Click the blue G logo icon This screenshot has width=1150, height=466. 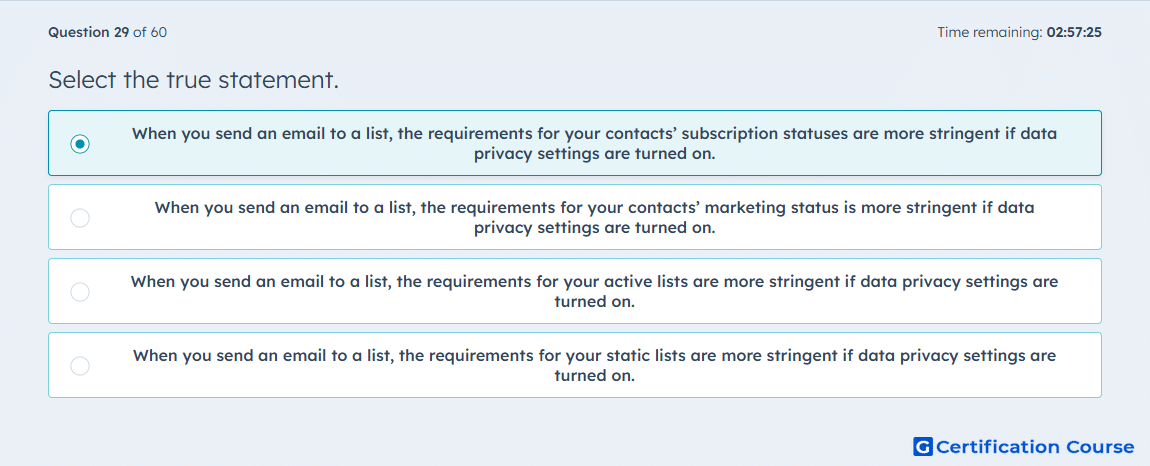(923, 446)
